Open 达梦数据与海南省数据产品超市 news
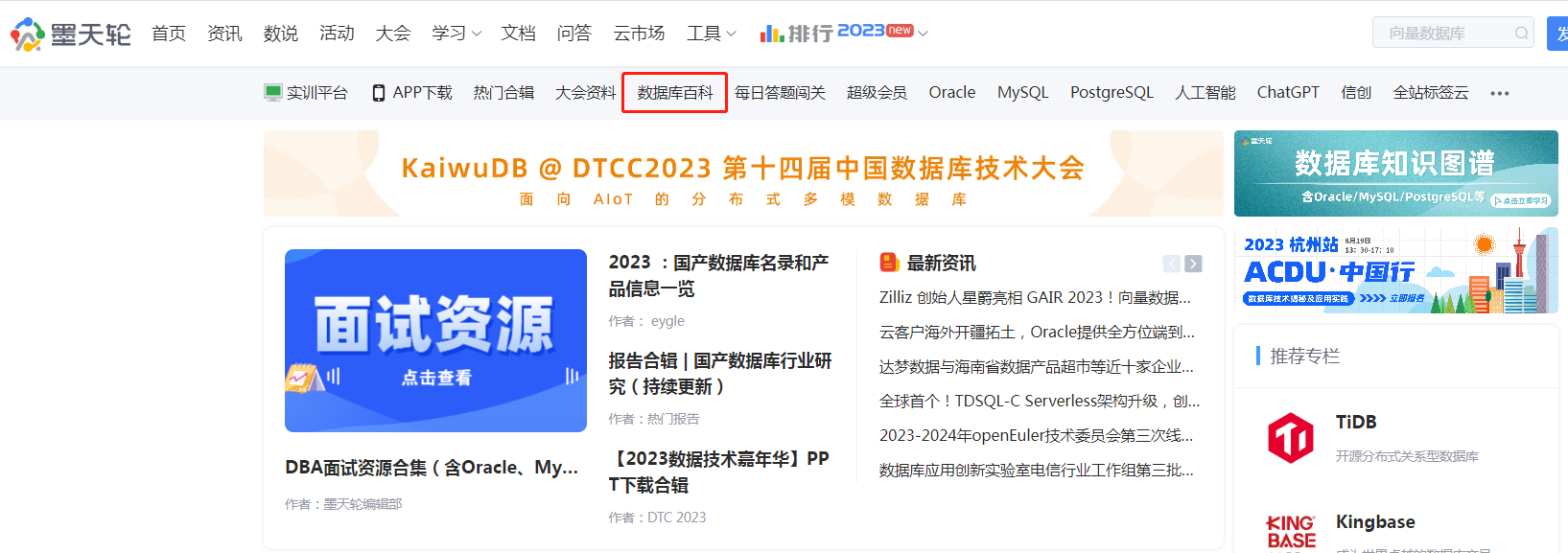This screenshot has height=553, width=1568. coord(1037,367)
